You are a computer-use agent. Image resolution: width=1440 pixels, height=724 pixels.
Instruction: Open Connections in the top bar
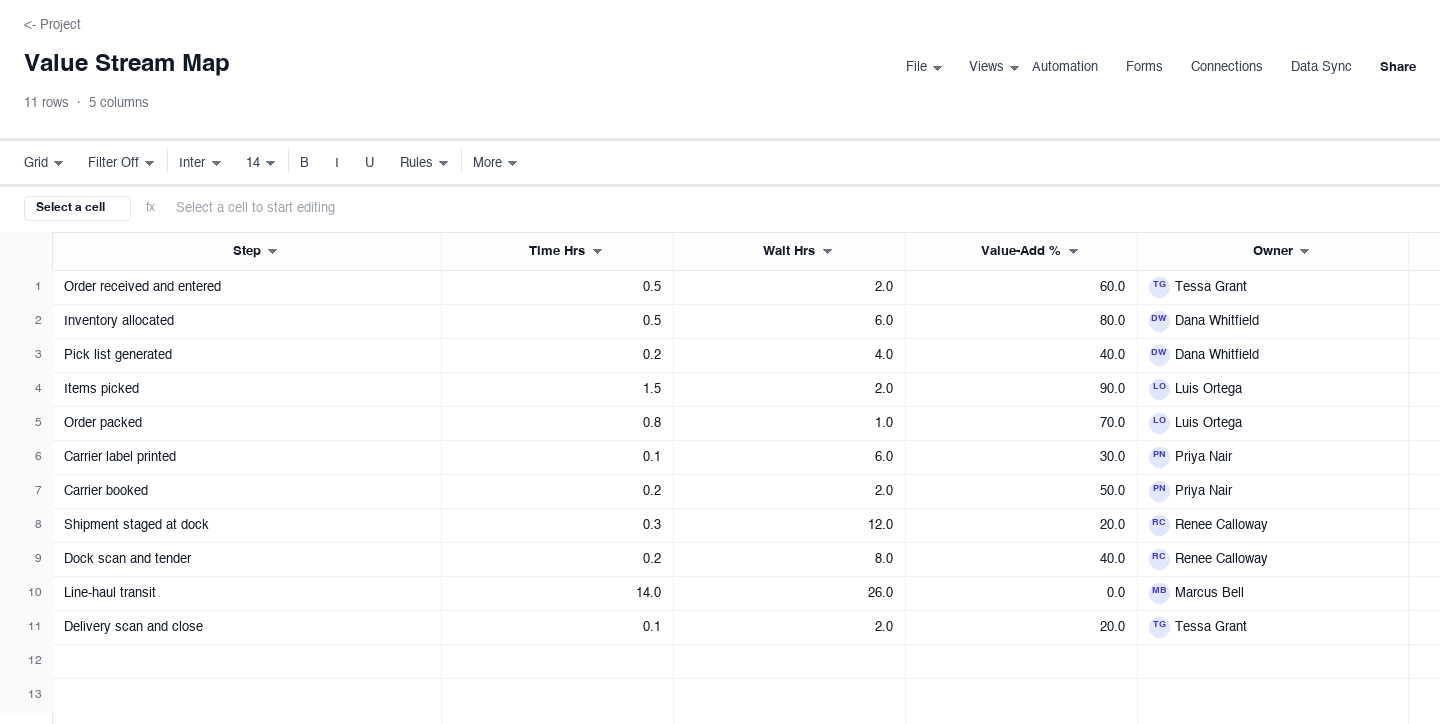tap(1227, 67)
